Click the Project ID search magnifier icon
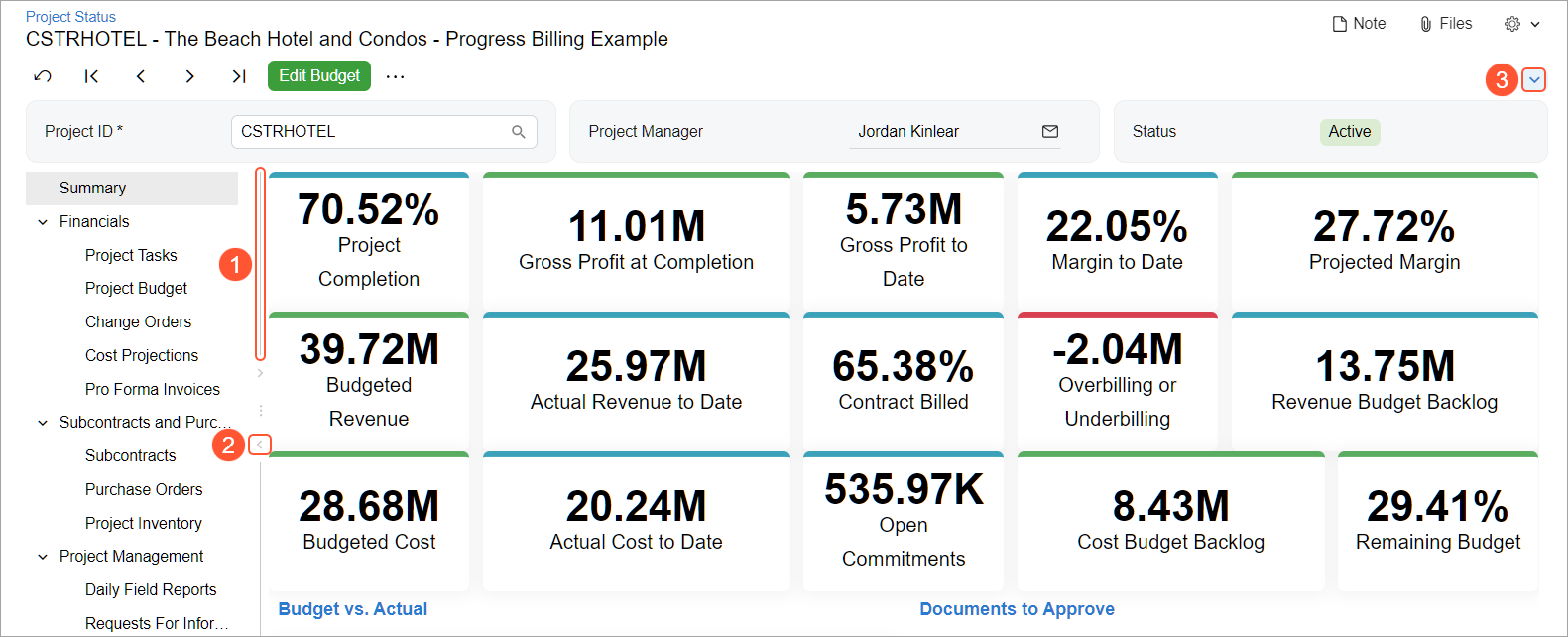Viewport: 1568px width, 637px height. point(518,132)
